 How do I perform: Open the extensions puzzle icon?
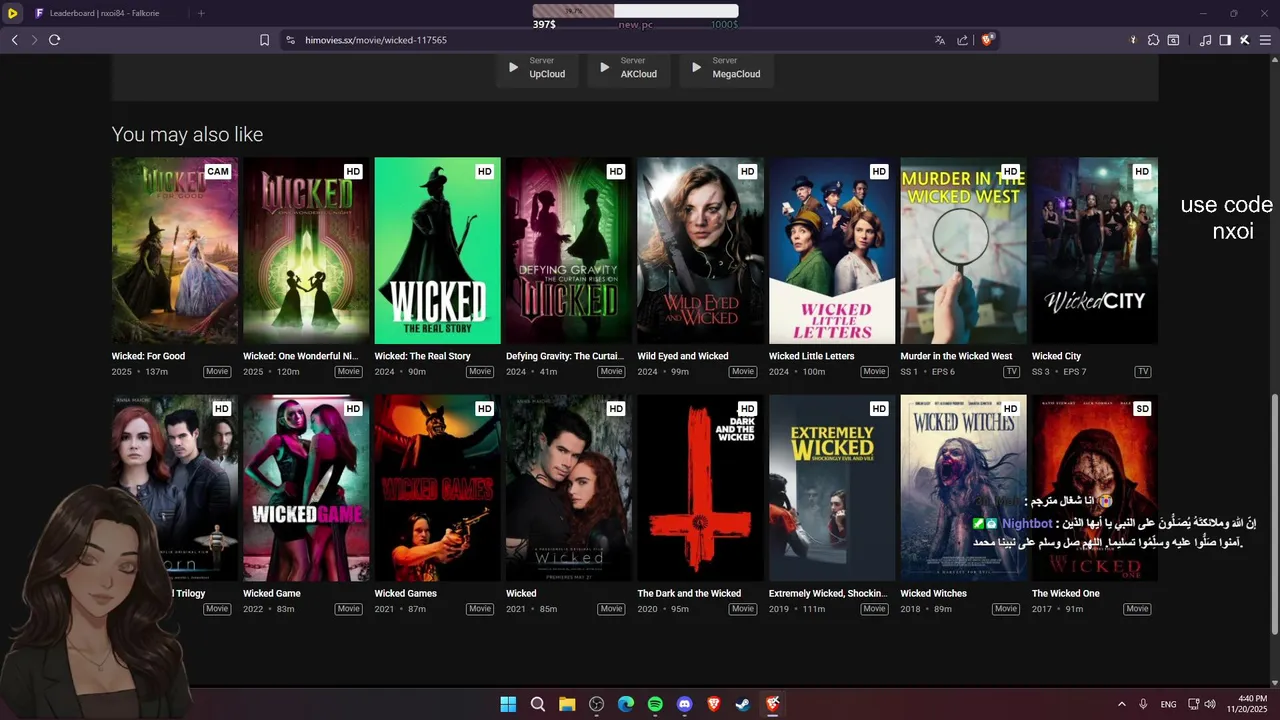pyautogui.click(x=1153, y=40)
